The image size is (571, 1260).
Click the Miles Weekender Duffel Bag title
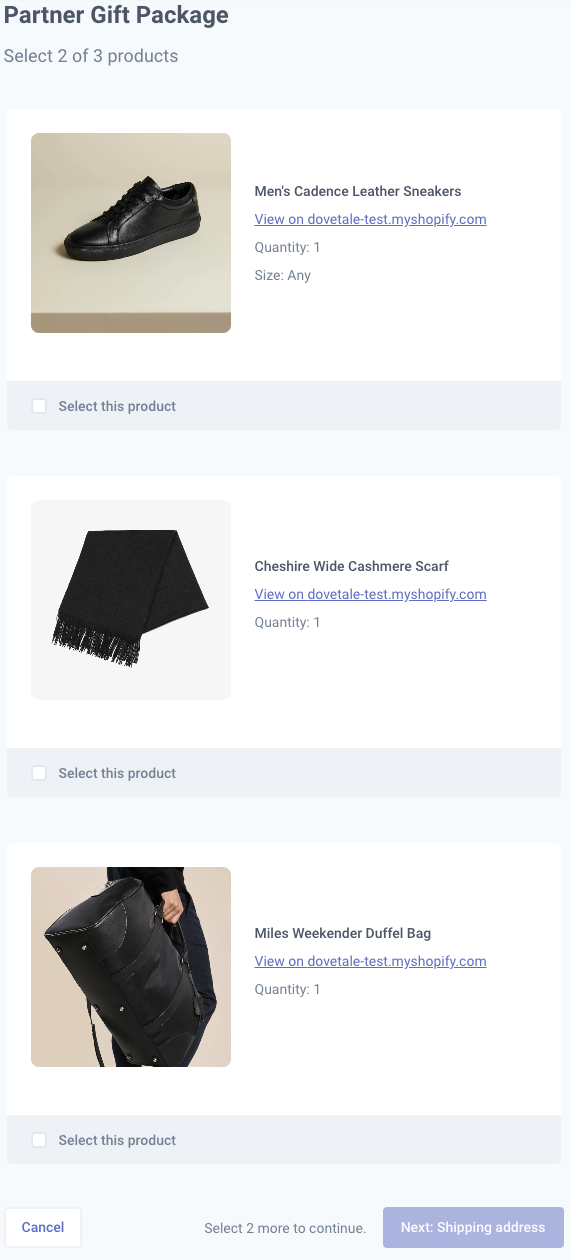click(343, 933)
